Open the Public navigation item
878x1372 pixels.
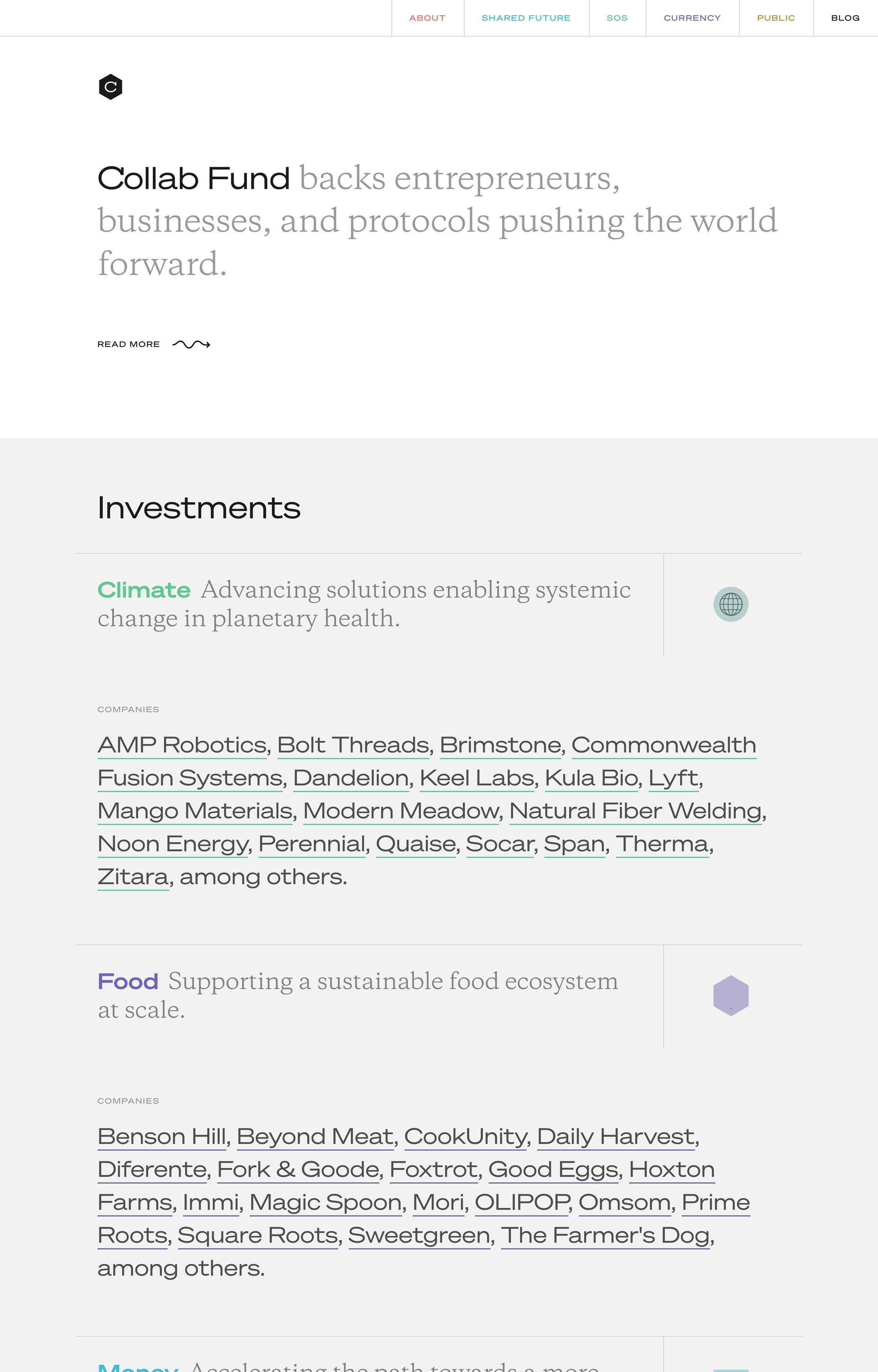pos(776,18)
